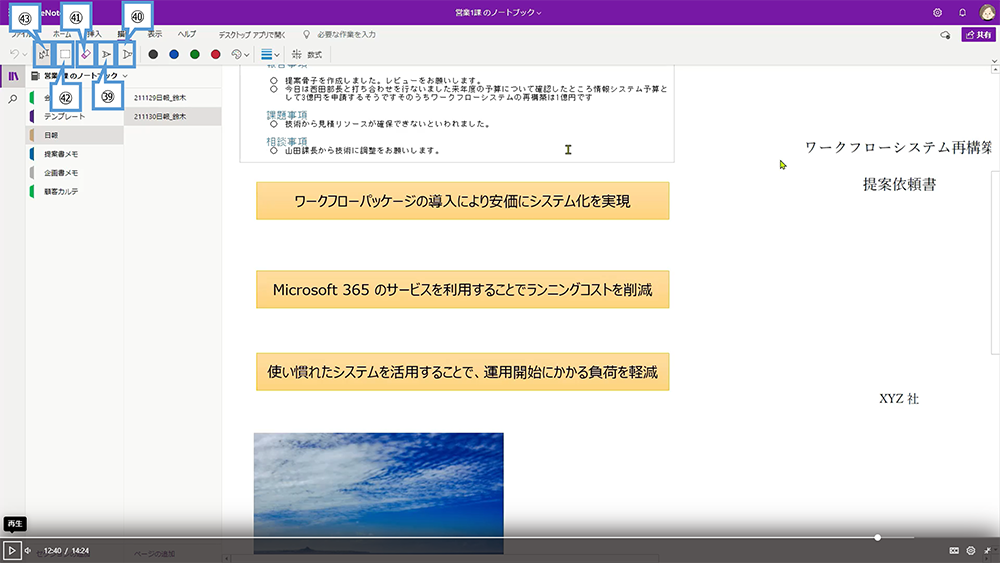Open the user account avatar
The image size is (1000, 563).
pyautogui.click(x=987, y=13)
